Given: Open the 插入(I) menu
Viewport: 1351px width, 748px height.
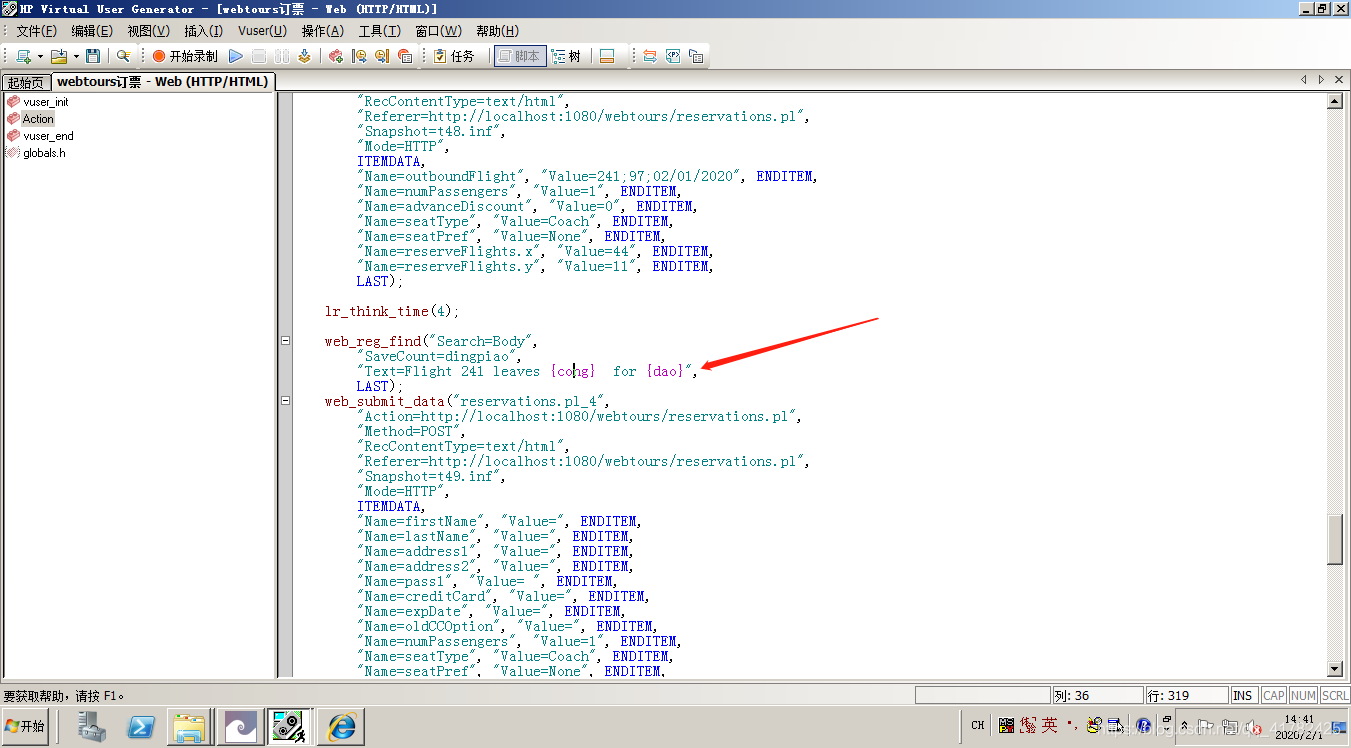Looking at the screenshot, I should (203, 31).
